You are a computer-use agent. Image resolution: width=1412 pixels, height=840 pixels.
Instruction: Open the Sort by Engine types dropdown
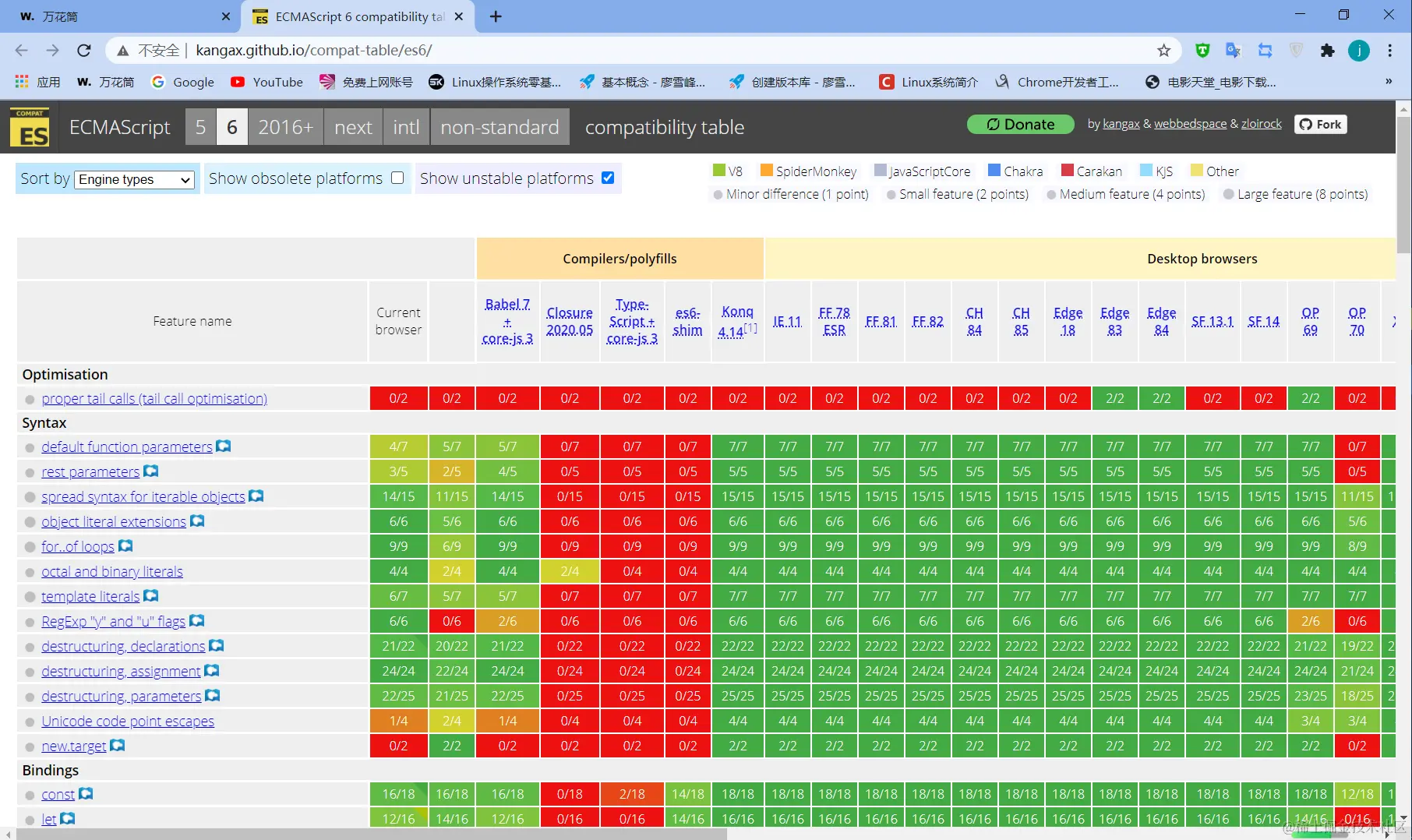(134, 179)
